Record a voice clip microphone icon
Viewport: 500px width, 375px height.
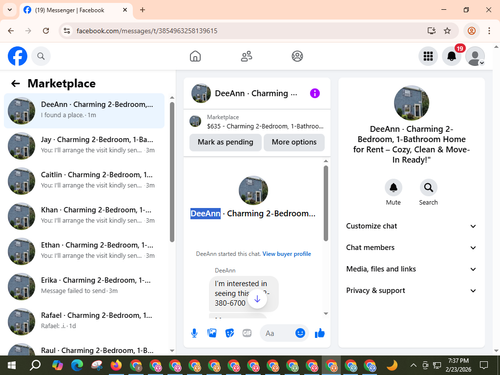pyautogui.click(x=194, y=333)
